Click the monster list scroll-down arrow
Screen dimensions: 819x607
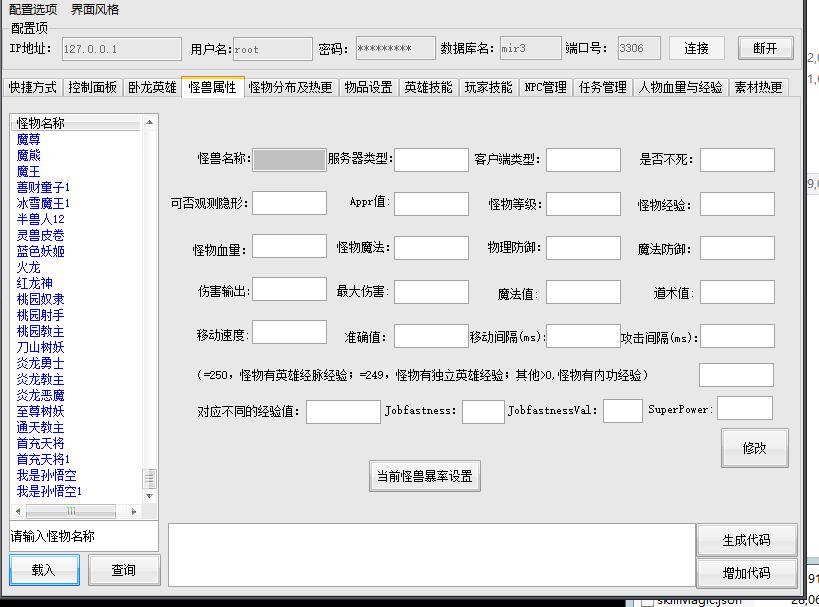(150, 496)
